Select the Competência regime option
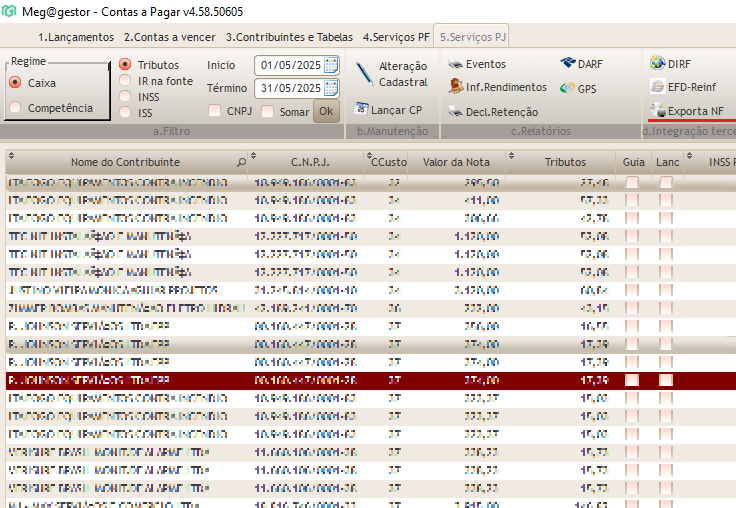Image resolution: width=736 pixels, height=508 pixels. pos(15,108)
